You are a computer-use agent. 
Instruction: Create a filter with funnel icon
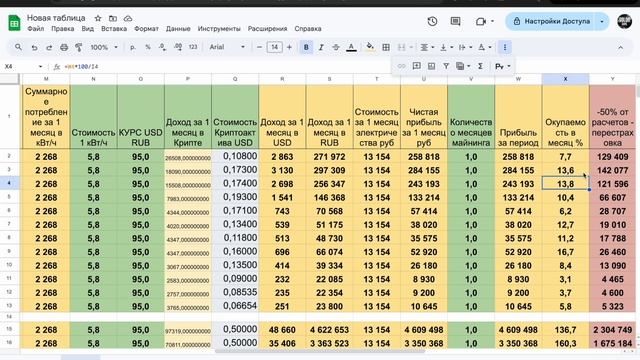[x=446, y=66]
